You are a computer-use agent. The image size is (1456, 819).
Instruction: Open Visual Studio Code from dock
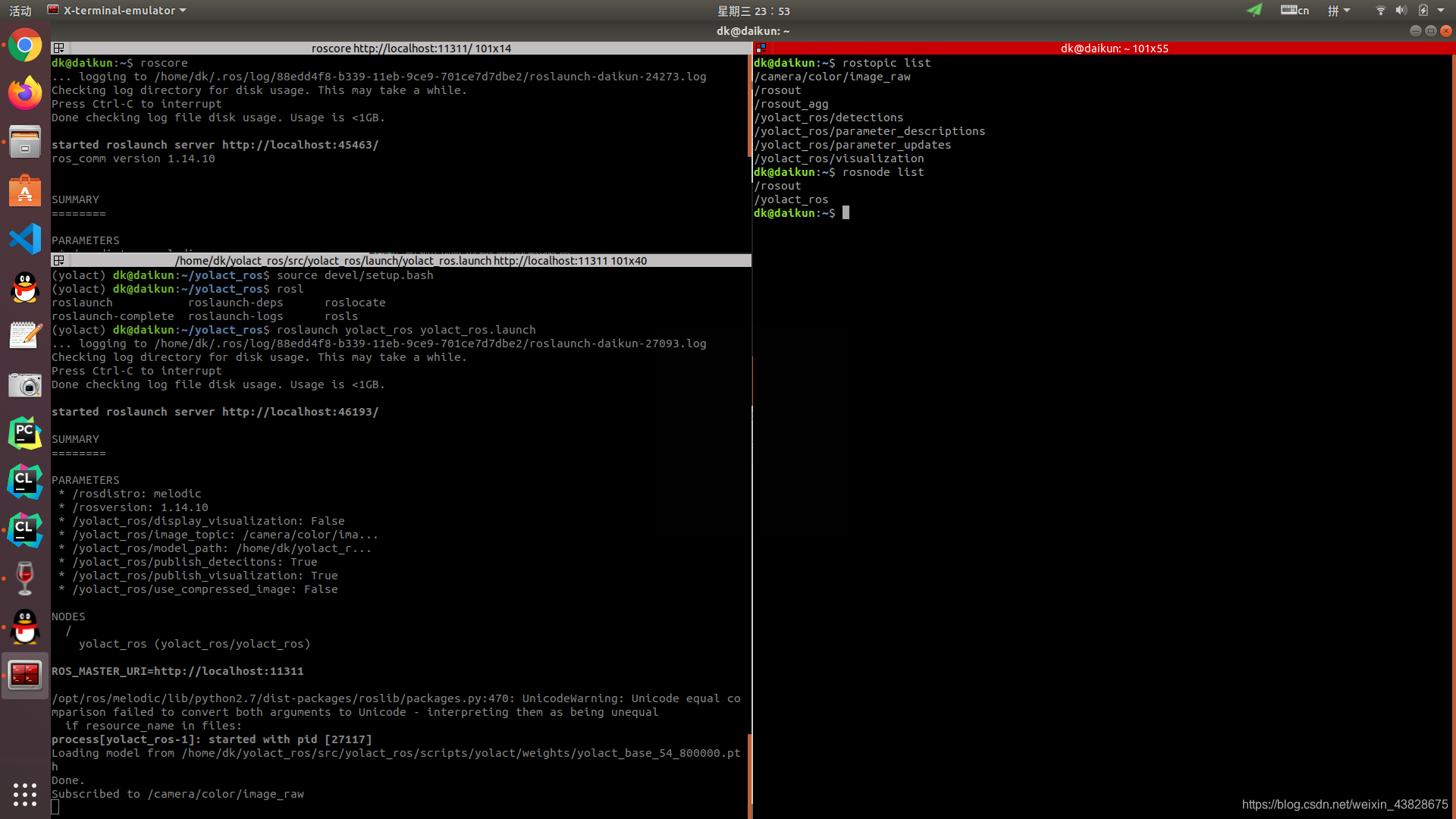click(x=25, y=239)
